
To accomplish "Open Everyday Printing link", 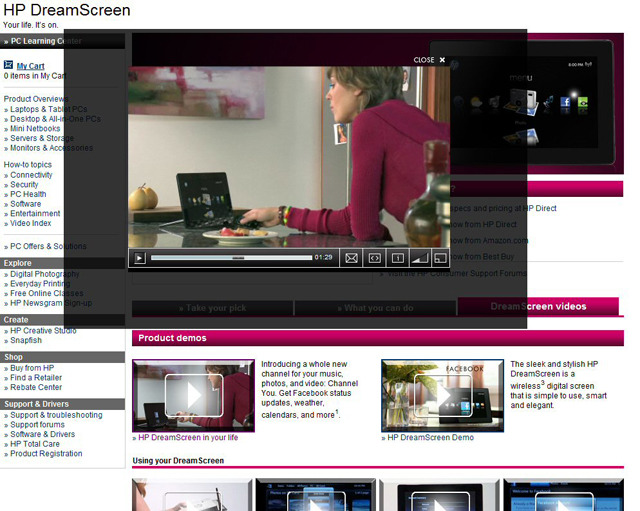I will pos(40,284).
